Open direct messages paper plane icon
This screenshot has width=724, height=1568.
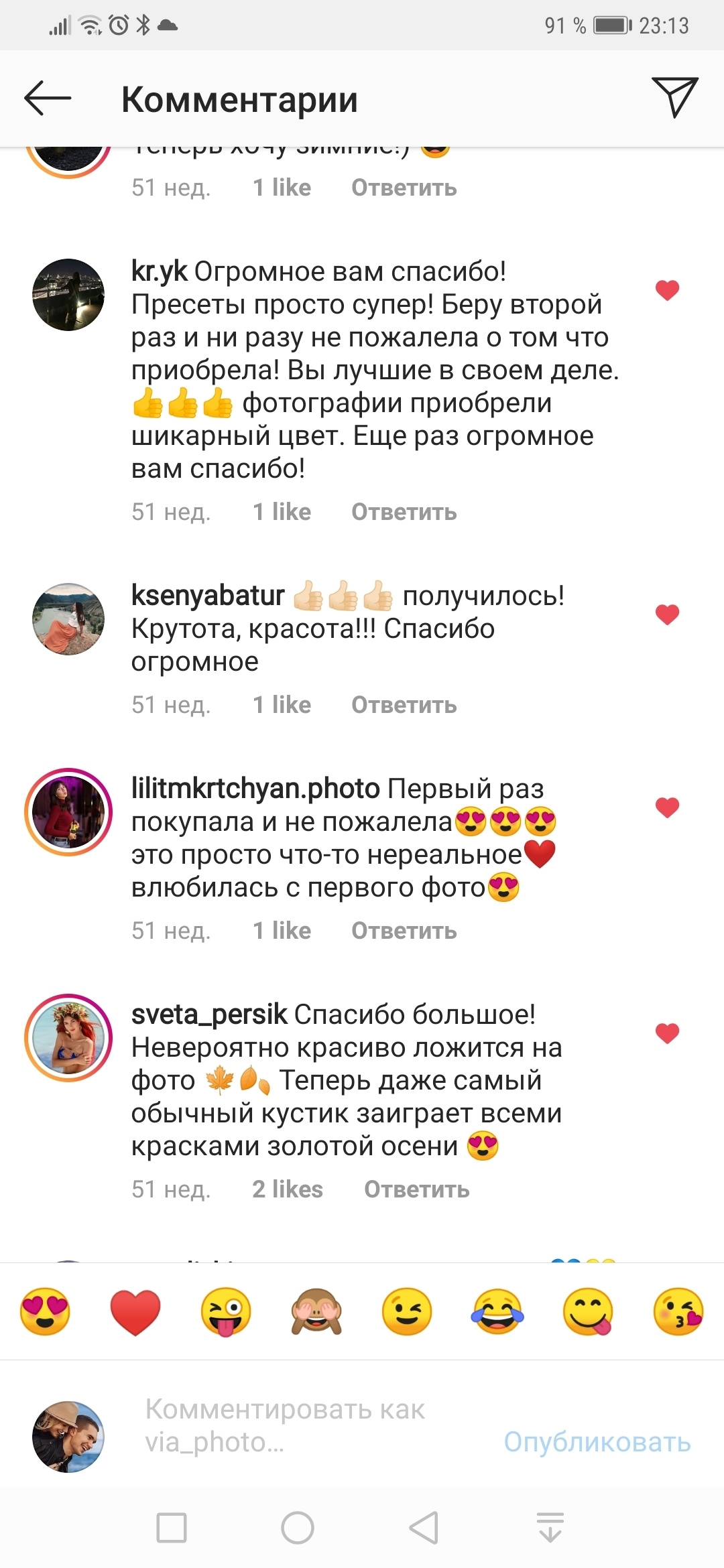pyautogui.click(x=675, y=98)
